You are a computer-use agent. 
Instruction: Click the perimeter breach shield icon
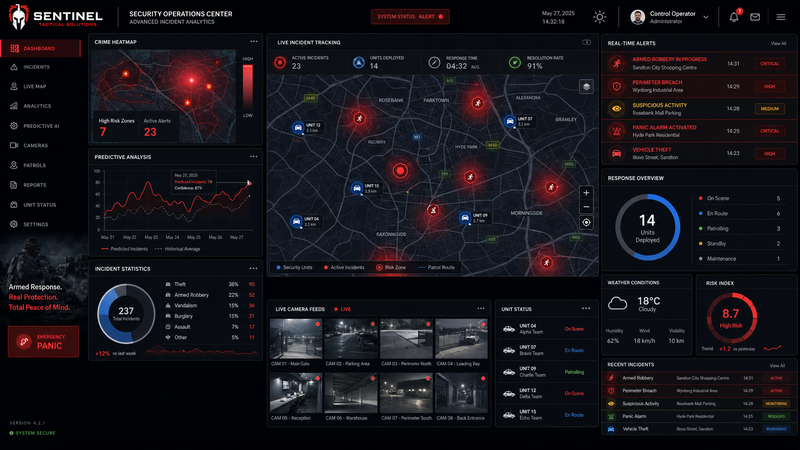616,86
